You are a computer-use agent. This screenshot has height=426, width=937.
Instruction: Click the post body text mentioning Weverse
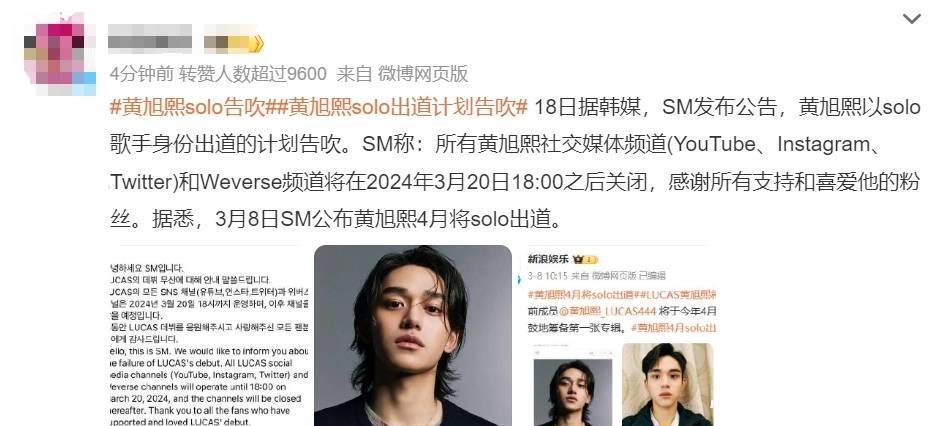click(515, 164)
